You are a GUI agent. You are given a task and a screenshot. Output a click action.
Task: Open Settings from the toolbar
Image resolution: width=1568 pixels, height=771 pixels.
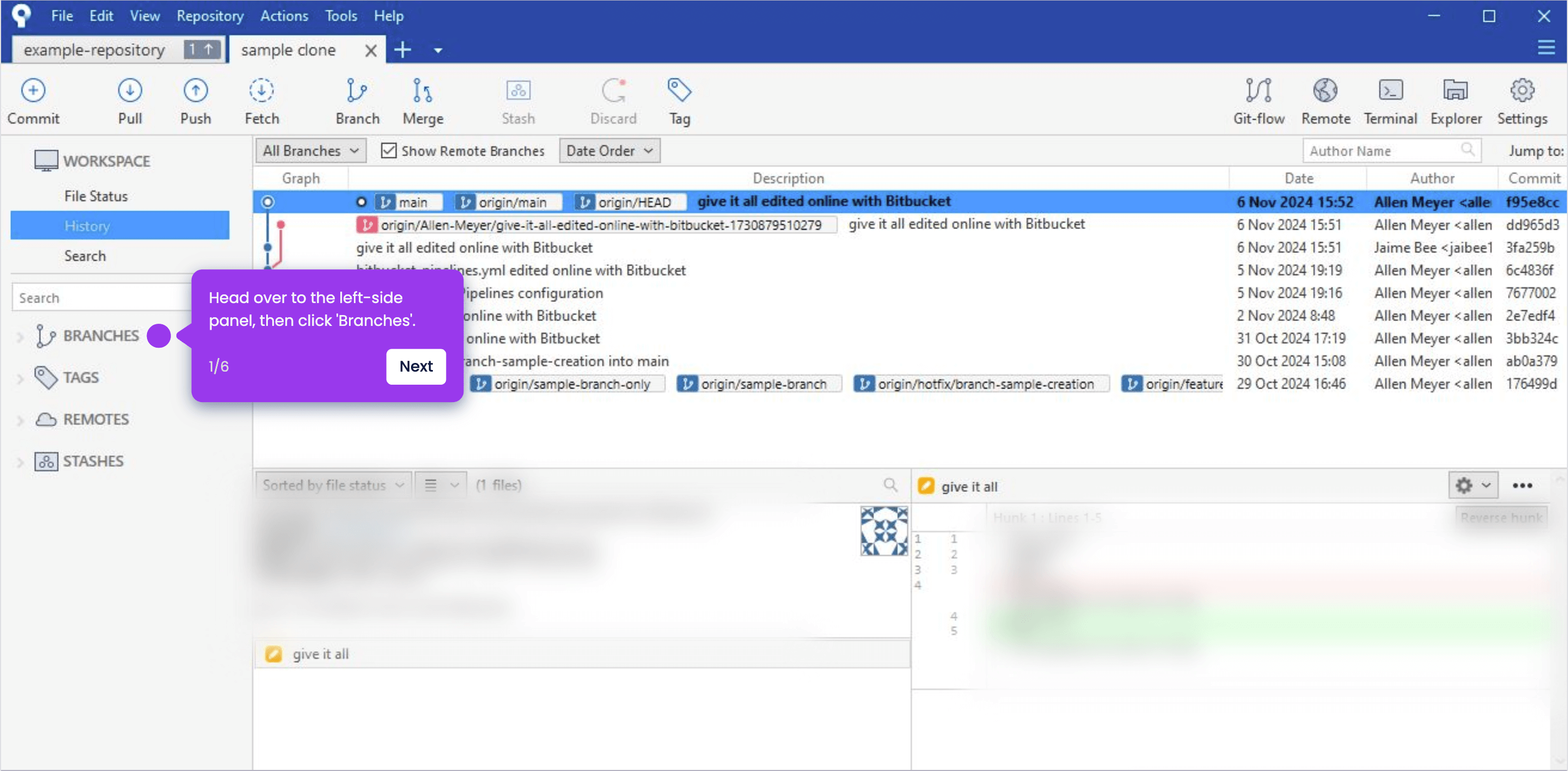[x=1522, y=102]
